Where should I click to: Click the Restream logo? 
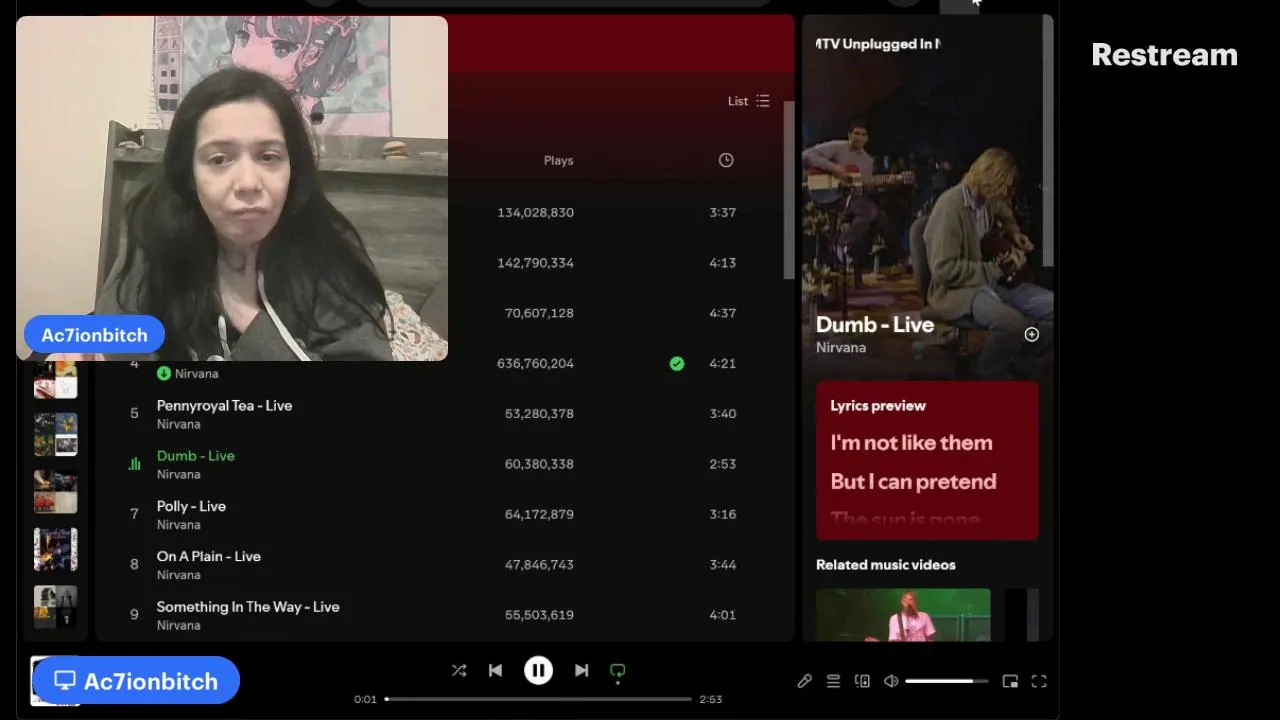(1164, 55)
